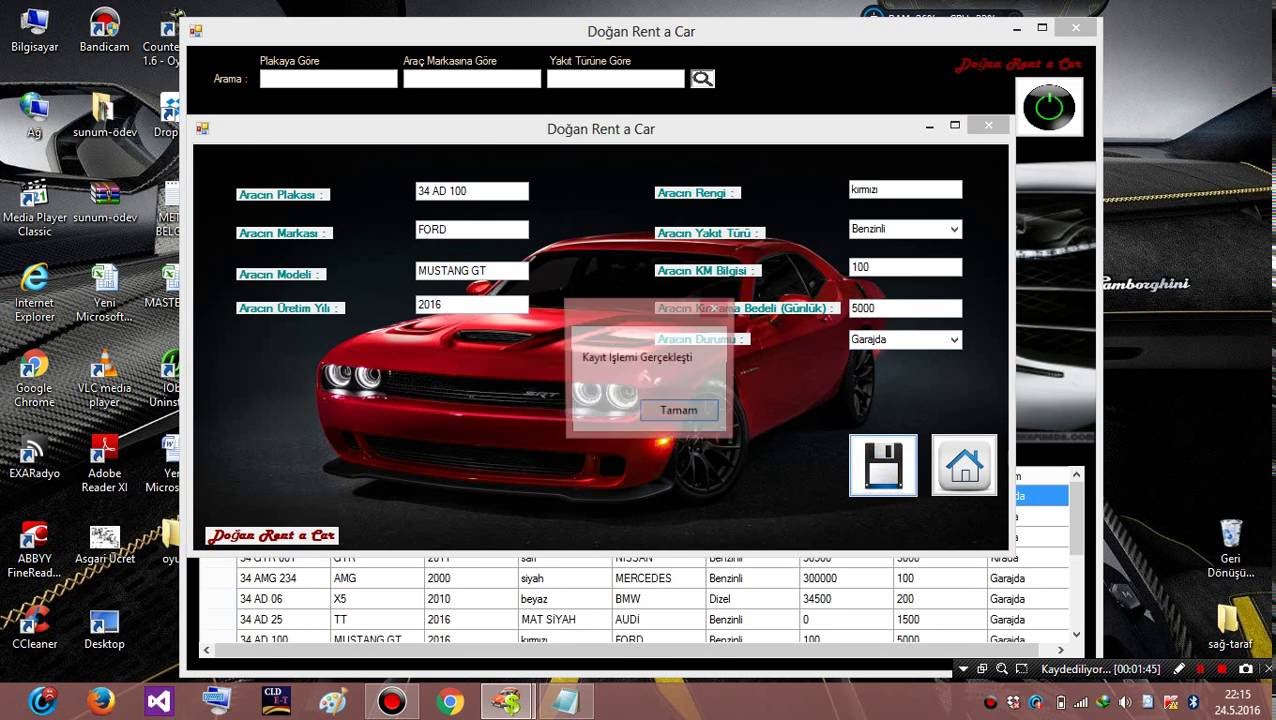Click the Bandicam pencil draw icon

(x=1179, y=668)
